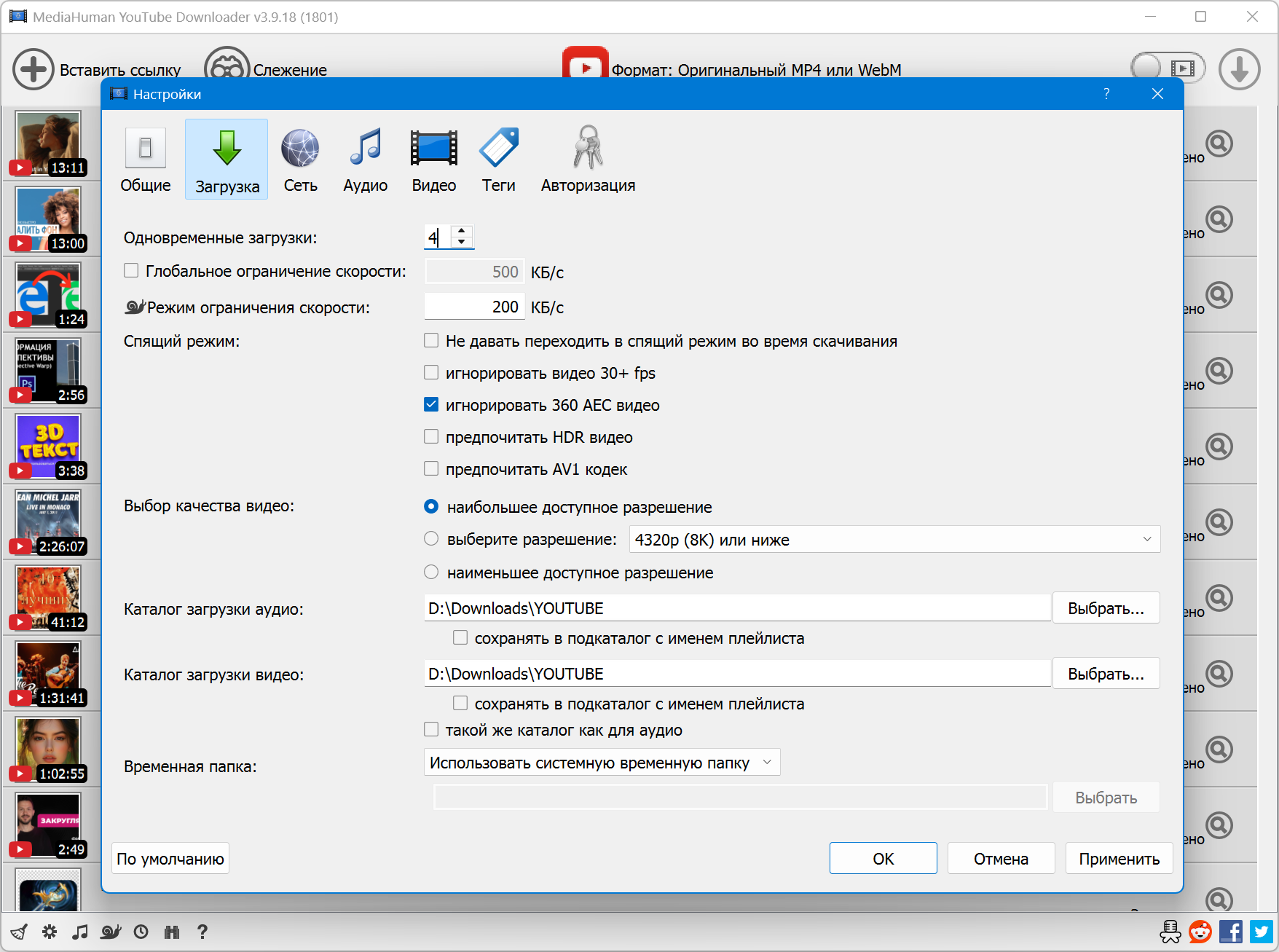Click the magnifier icon in the 1:31:41 video row
The width and height of the screenshot is (1279, 952).
click(1219, 674)
